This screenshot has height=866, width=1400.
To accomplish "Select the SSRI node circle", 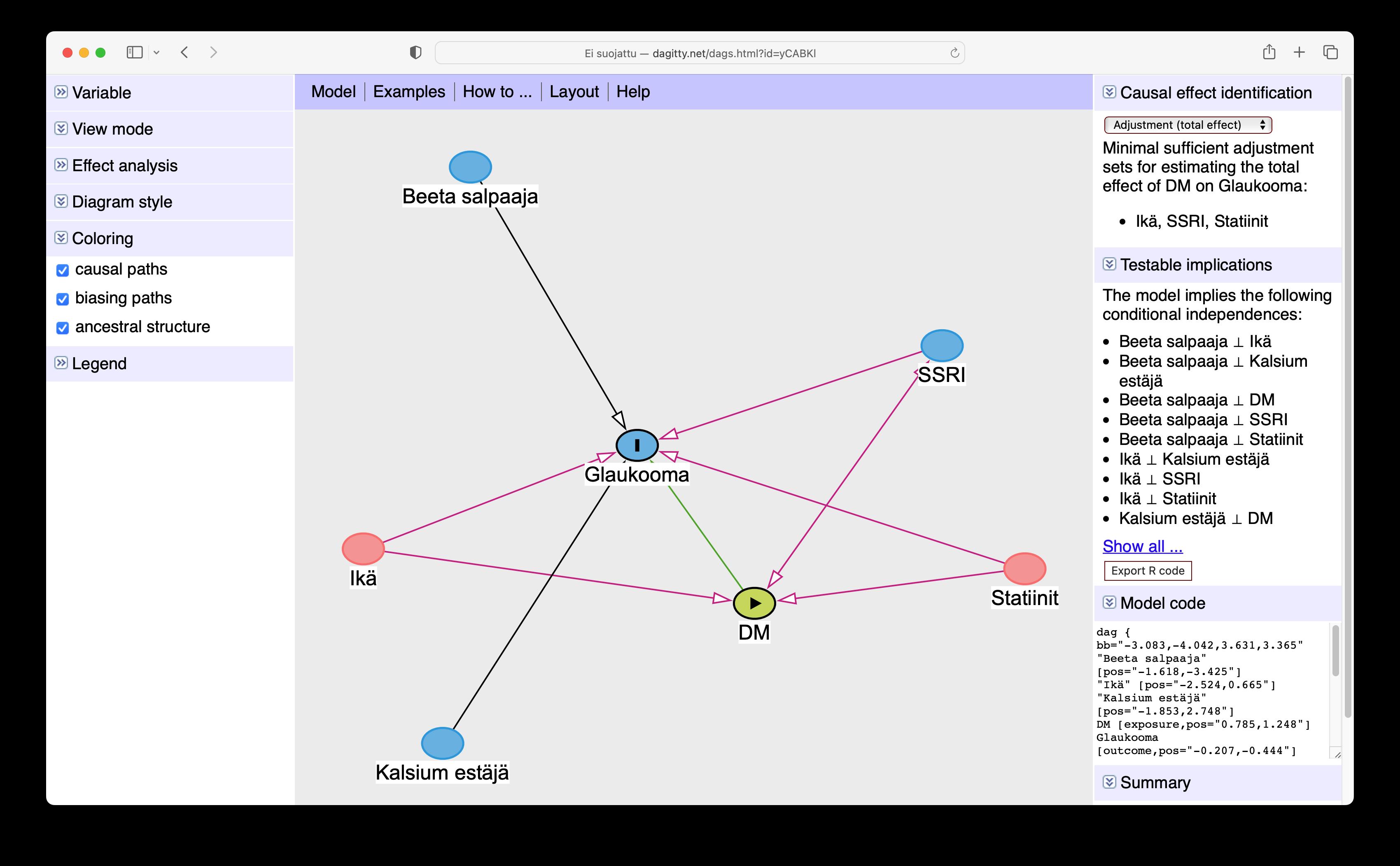I will pos(942,345).
